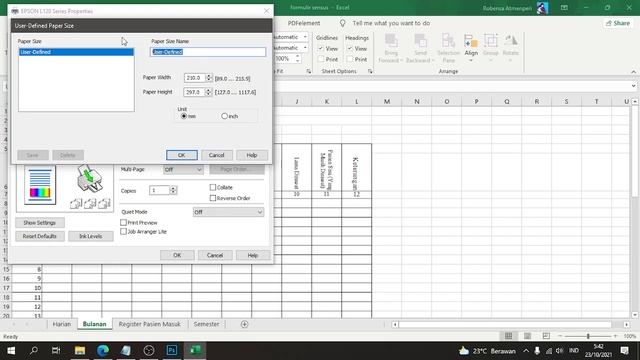Select the mm unit radio button
Screen dimensions: 640x360
click(184, 116)
